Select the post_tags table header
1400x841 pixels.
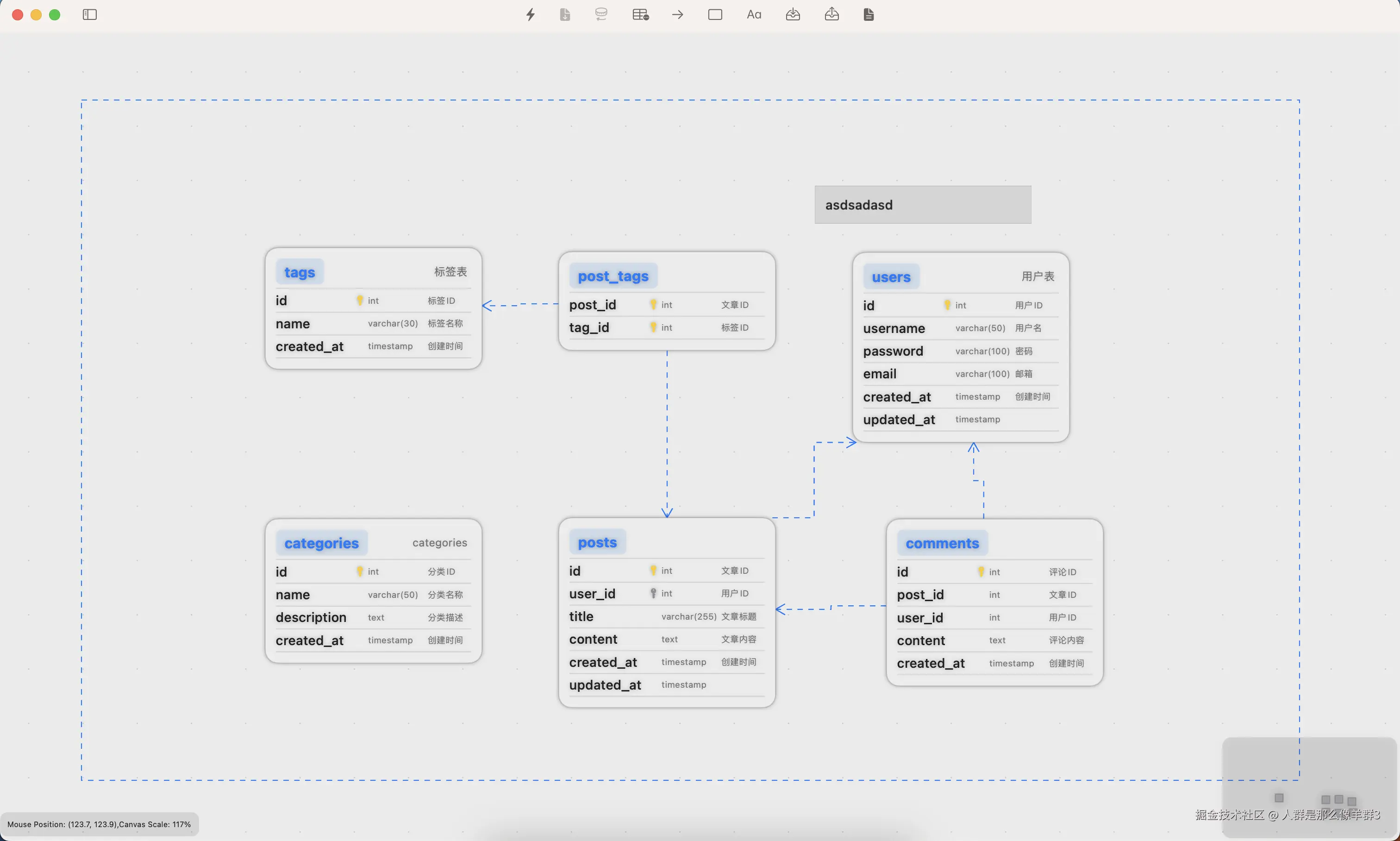(613, 276)
